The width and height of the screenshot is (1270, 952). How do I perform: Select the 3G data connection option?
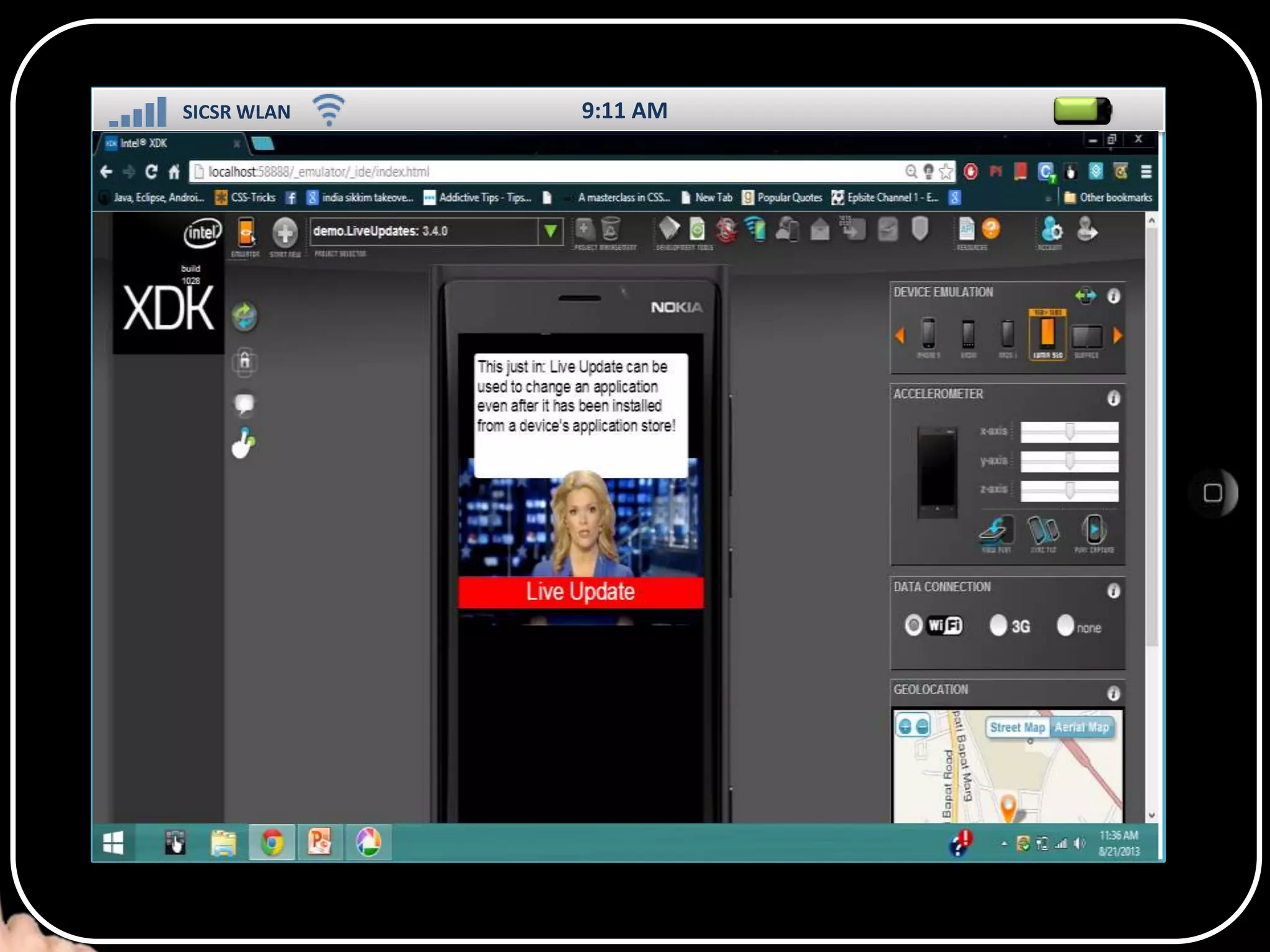click(998, 625)
